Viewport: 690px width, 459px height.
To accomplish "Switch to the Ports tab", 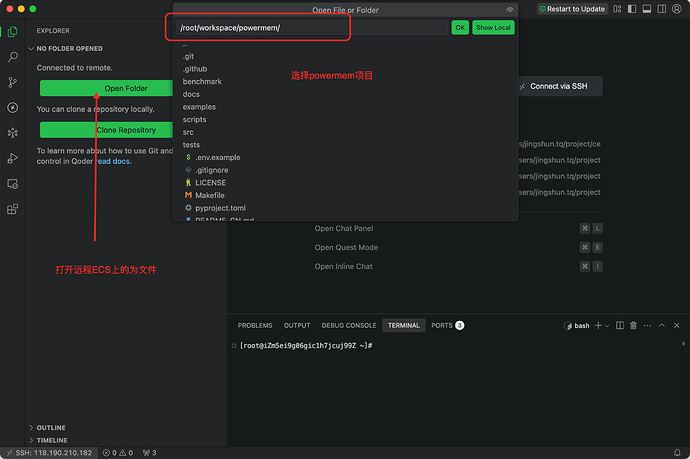I will [x=441, y=325].
